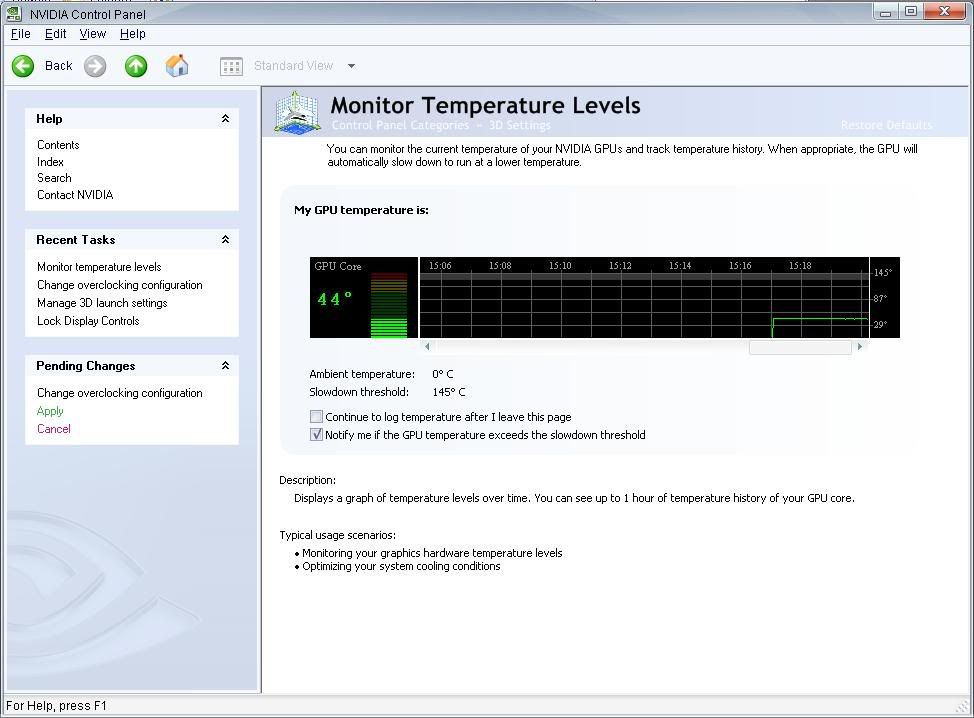Click the temperature graph right scroll arrow
Viewport: 974px width, 718px height.
click(860, 347)
